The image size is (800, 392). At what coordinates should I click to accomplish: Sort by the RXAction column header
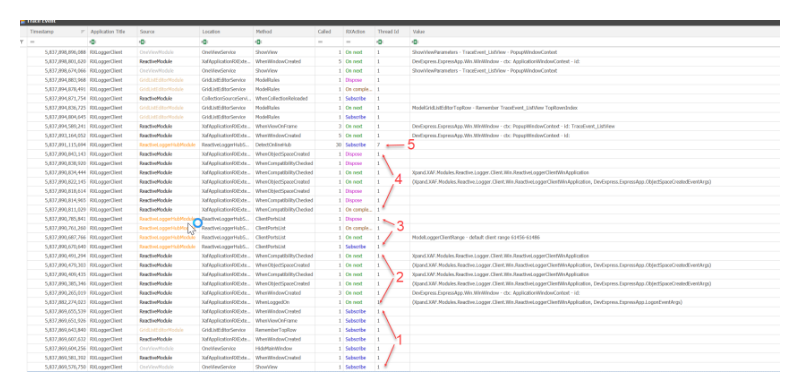pyautogui.click(x=359, y=32)
